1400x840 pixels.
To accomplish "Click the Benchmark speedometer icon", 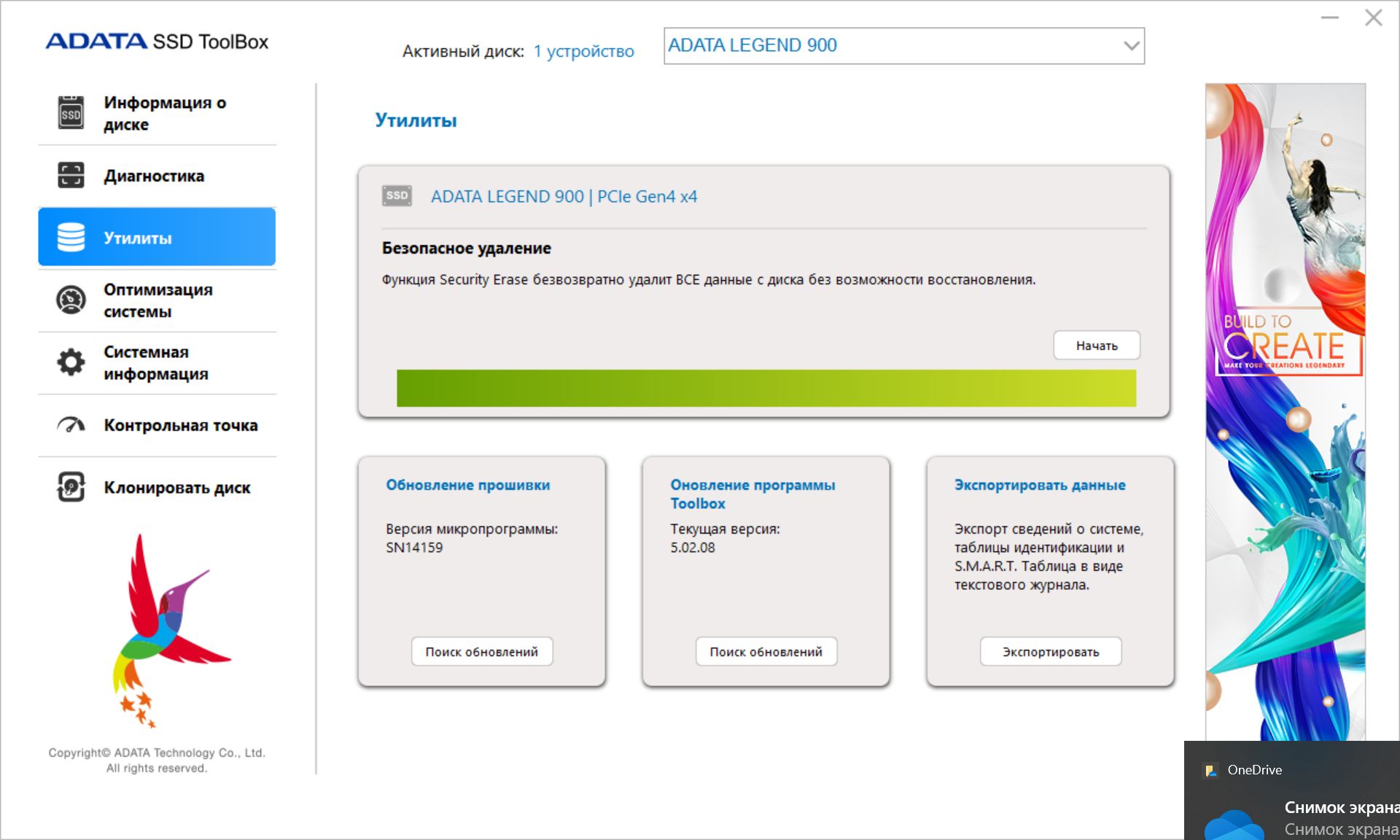I will pos(71,425).
